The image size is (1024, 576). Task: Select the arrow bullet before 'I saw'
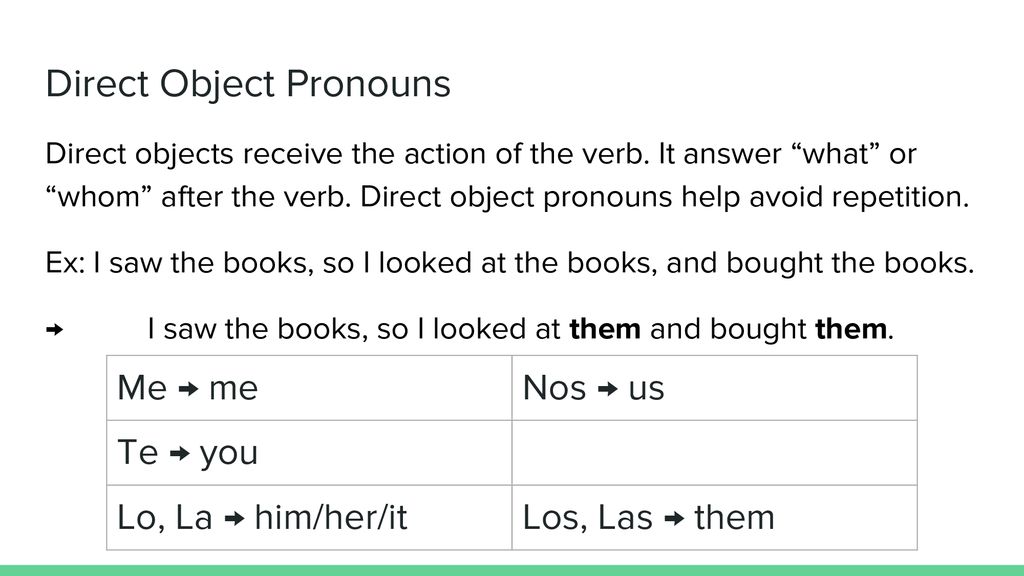tap(55, 330)
